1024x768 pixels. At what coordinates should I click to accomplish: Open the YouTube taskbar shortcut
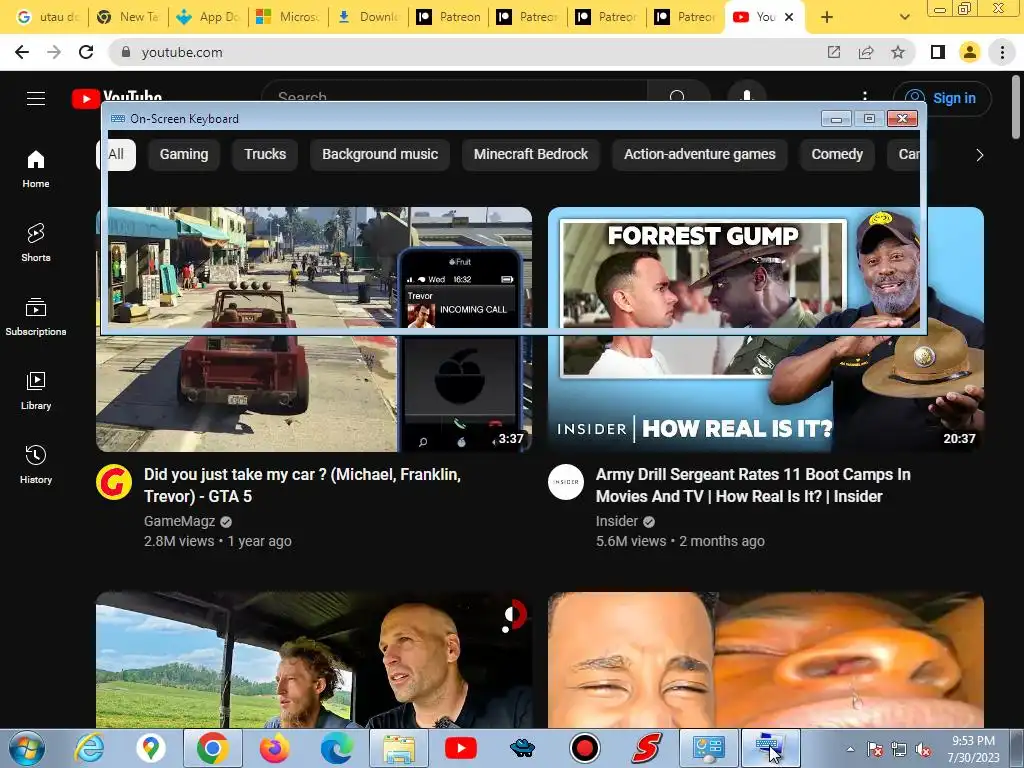pyautogui.click(x=460, y=748)
